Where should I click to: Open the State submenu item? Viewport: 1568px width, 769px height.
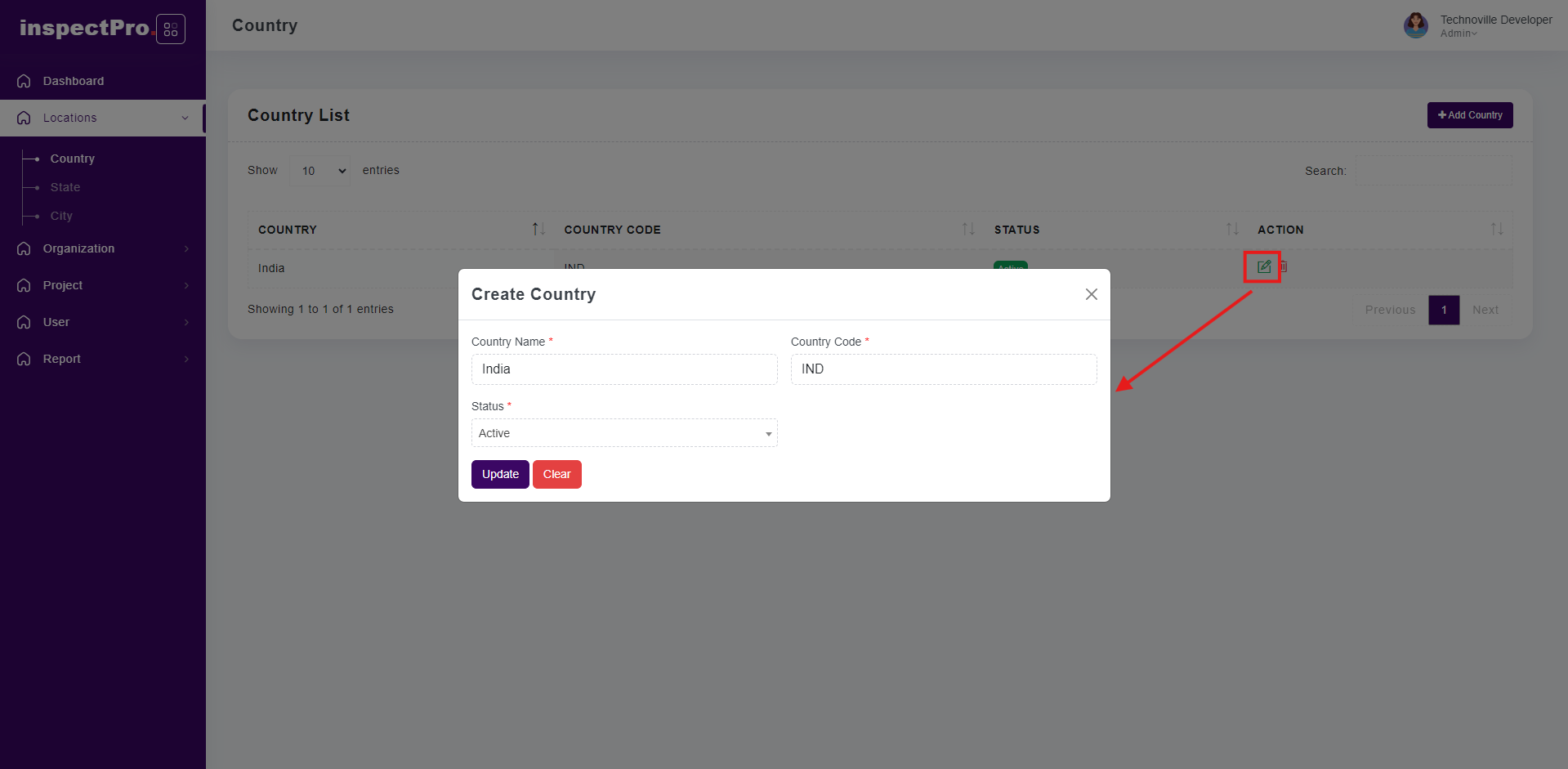coord(65,187)
